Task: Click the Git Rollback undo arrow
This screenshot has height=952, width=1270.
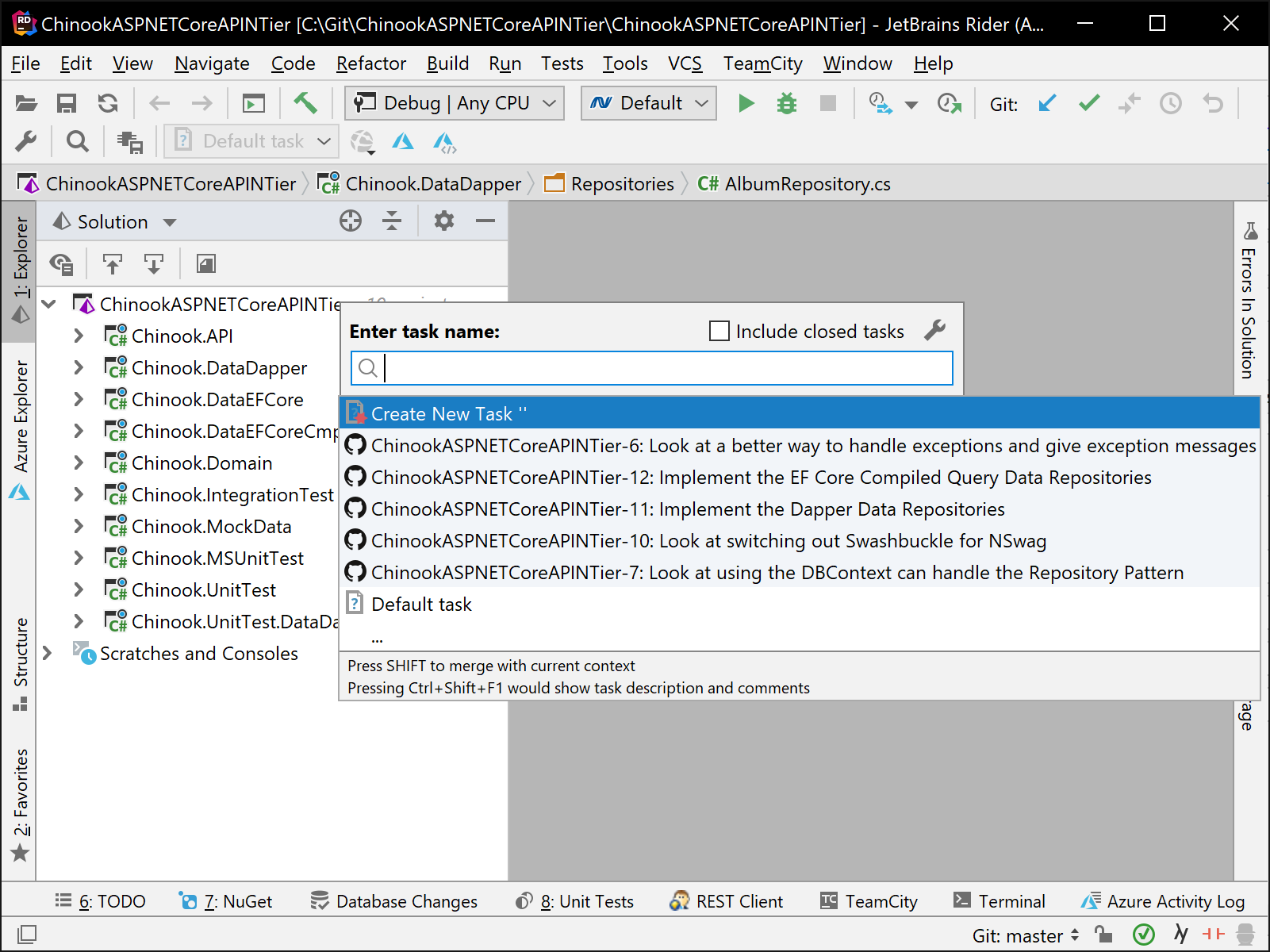Action: 1213,103
